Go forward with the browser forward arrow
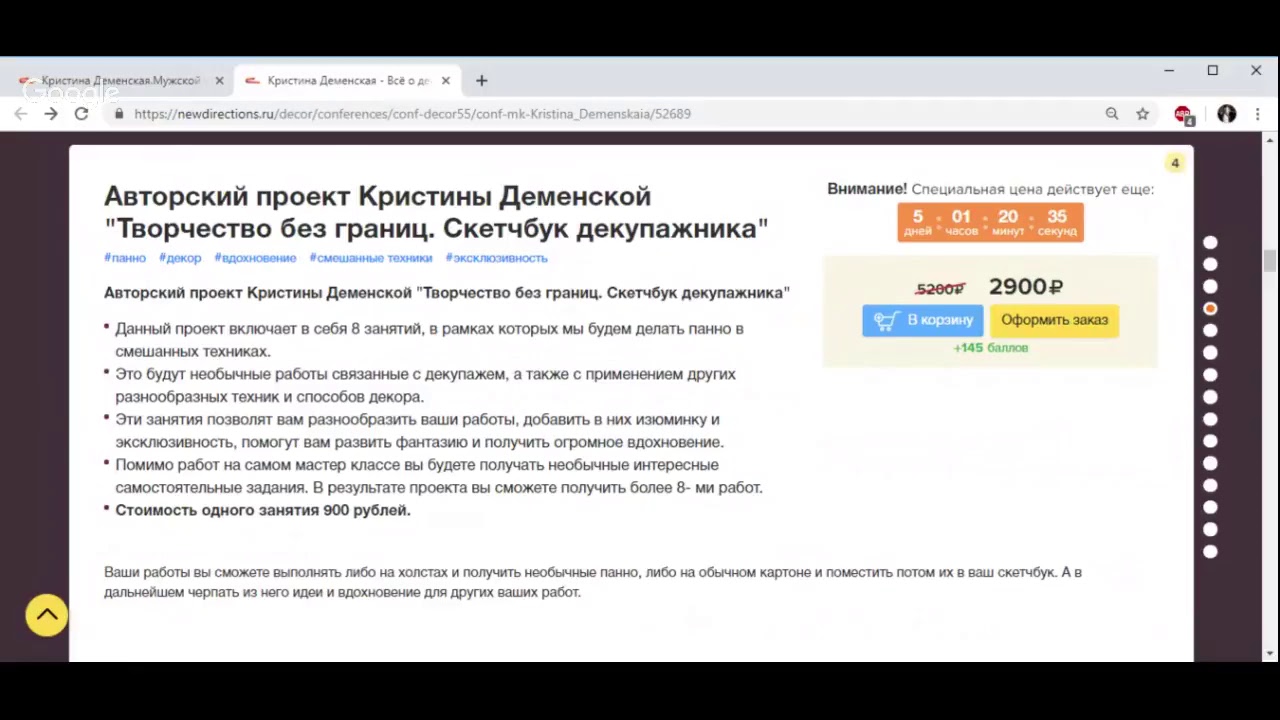Screen dimensions: 1280x720 [51, 114]
